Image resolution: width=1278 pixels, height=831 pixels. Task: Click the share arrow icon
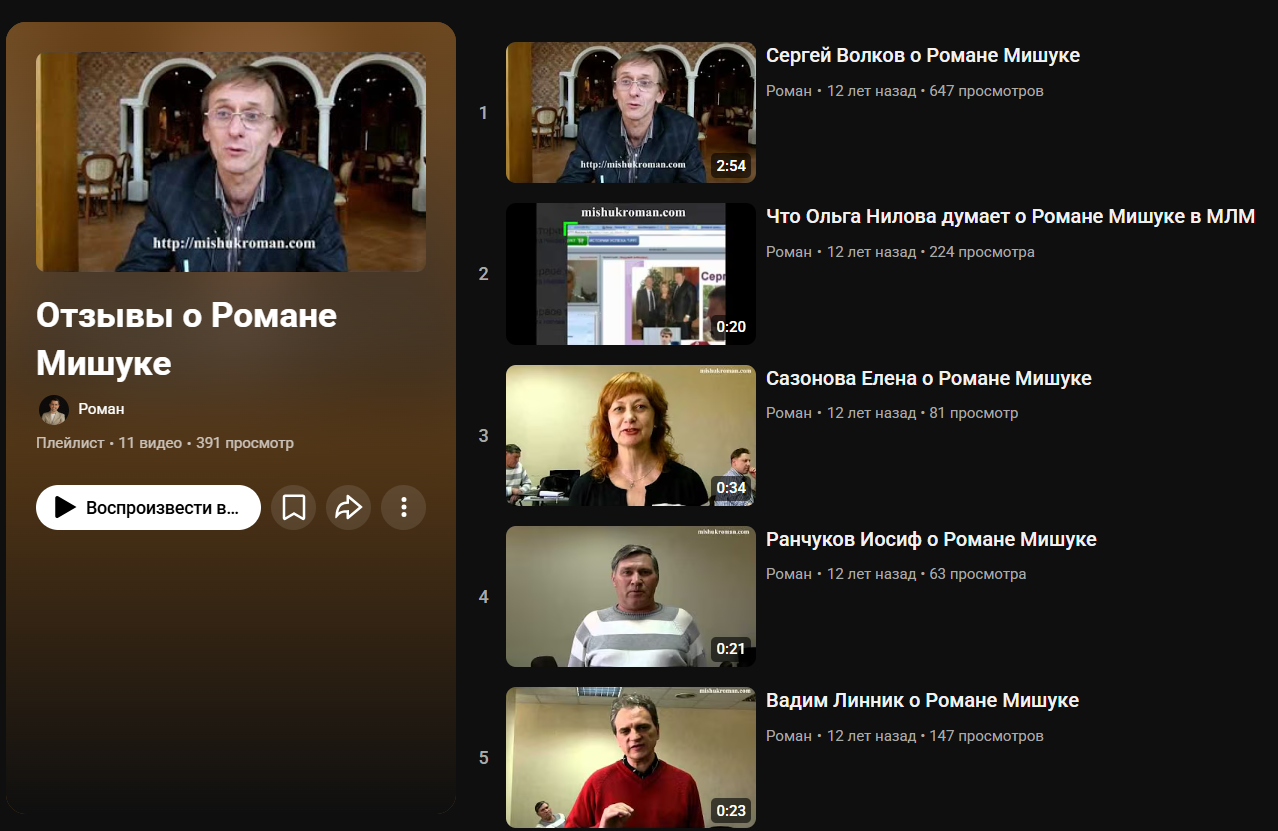coord(348,508)
